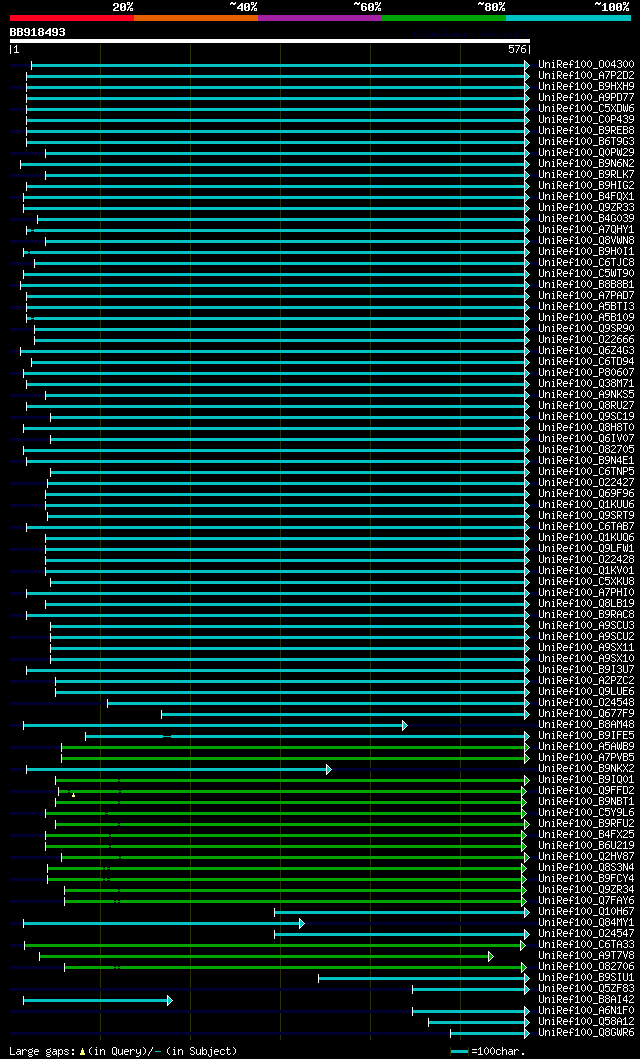Screen dimensions: 640x1059
Task: Click yellow query-gap marker on UniRef100_Q9FFD2 row
Action: [73, 795]
